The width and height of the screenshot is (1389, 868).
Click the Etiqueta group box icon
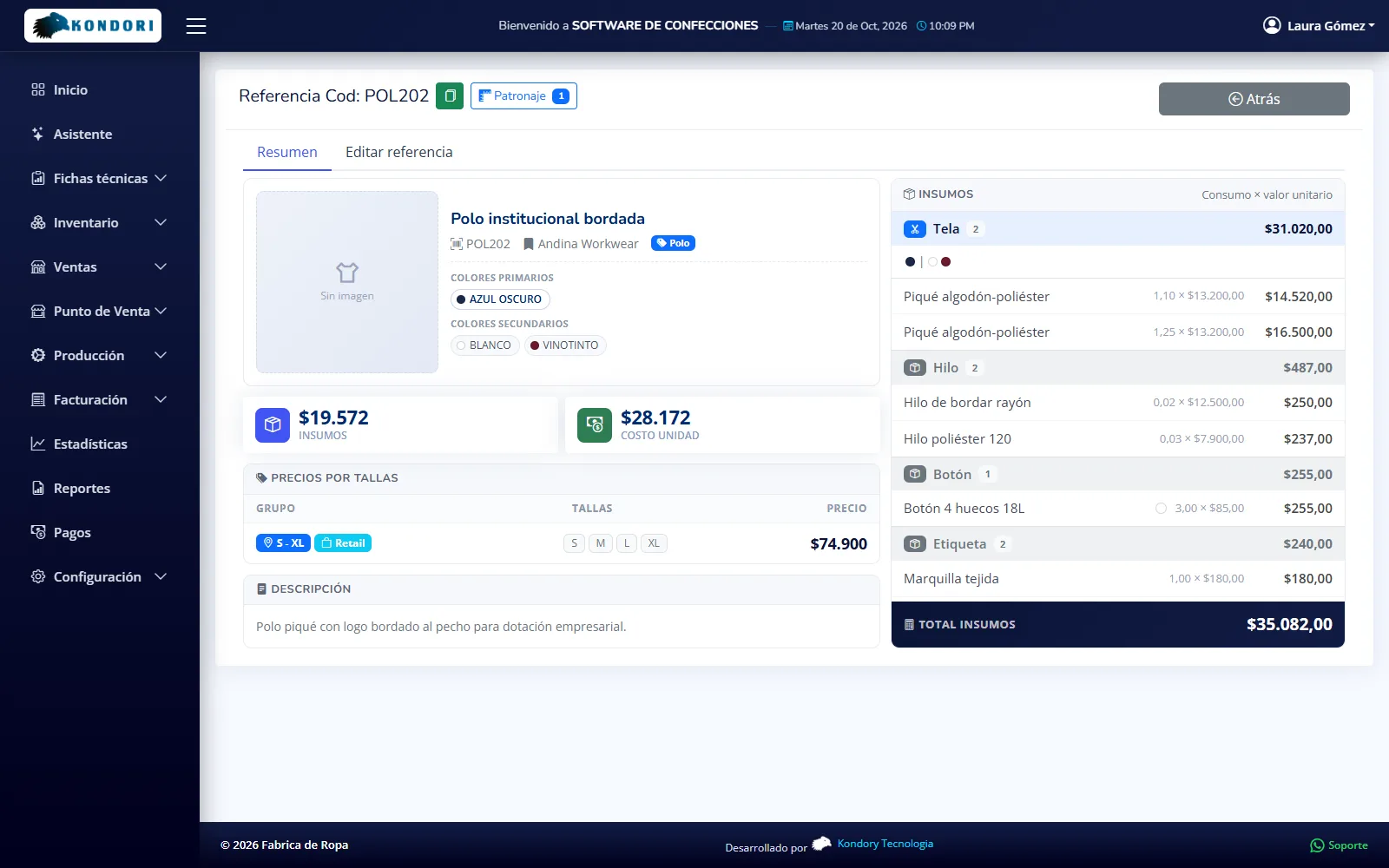(915, 544)
